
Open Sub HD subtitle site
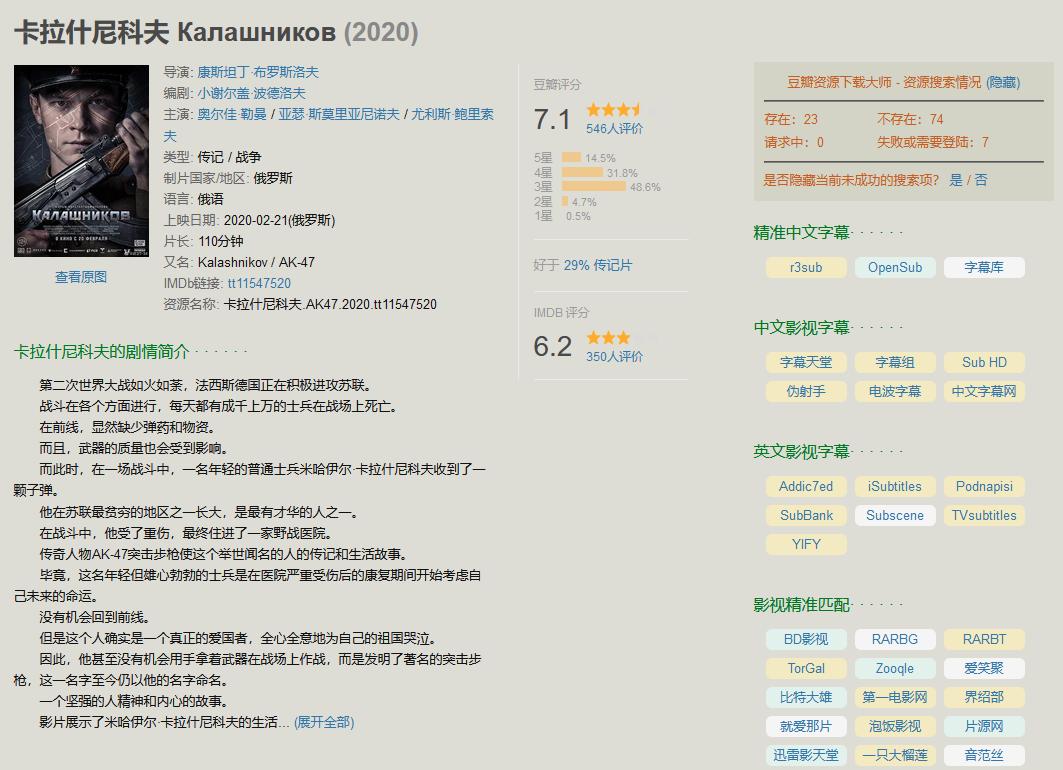pos(983,362)
